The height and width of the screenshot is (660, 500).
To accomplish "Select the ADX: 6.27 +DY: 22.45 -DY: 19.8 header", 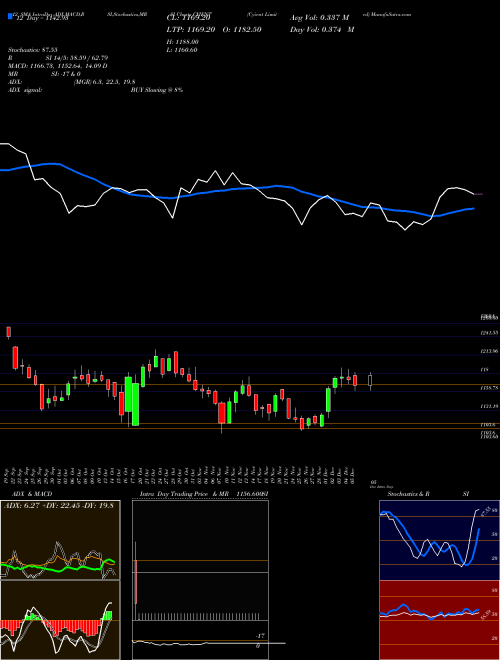I will 59,506.
